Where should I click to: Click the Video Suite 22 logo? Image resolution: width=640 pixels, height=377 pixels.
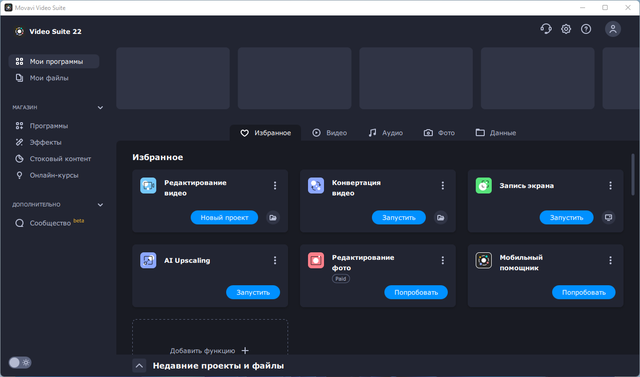click(x=19, y=31)
